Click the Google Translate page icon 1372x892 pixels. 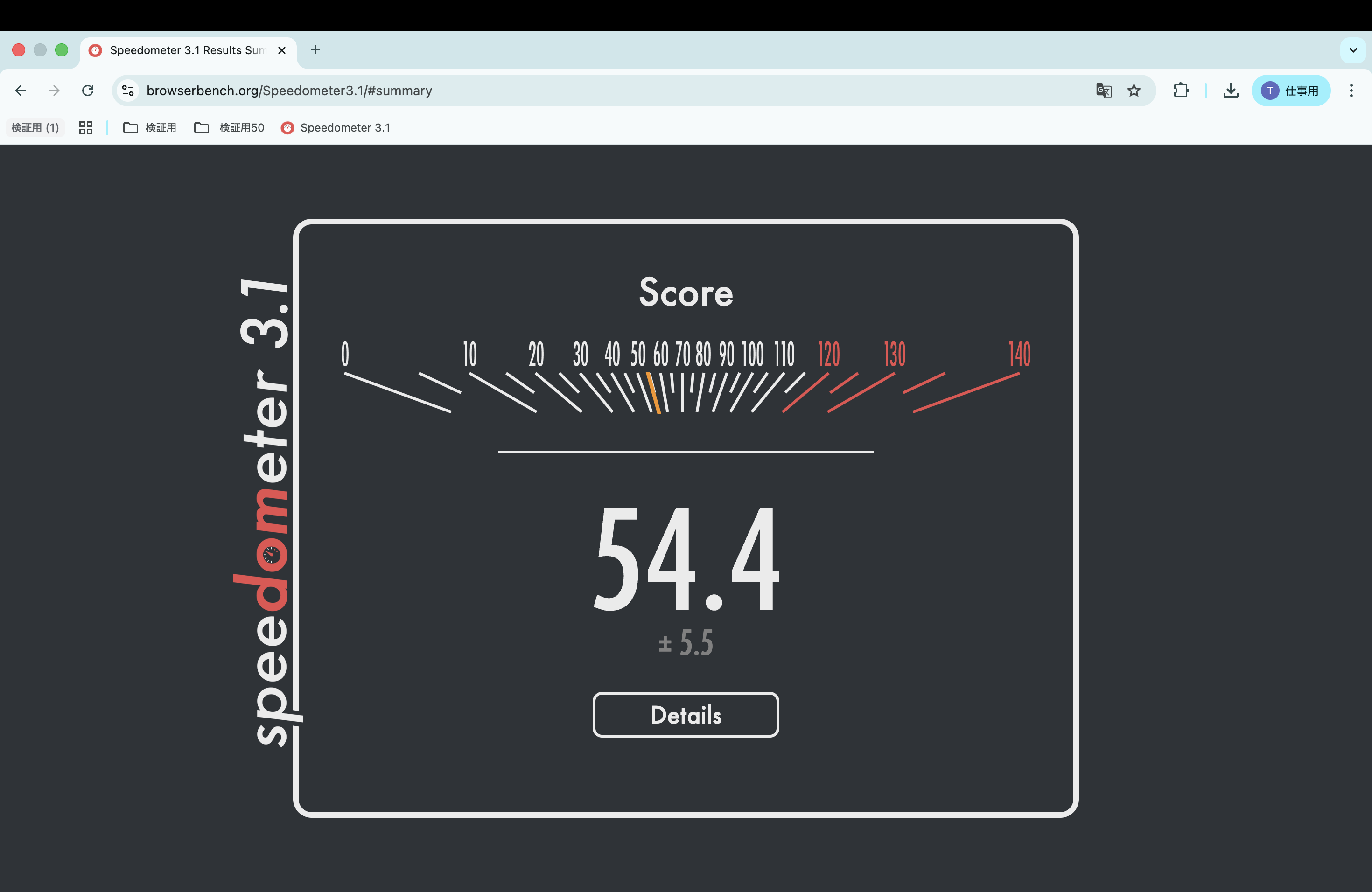[x=1103, y=91]
